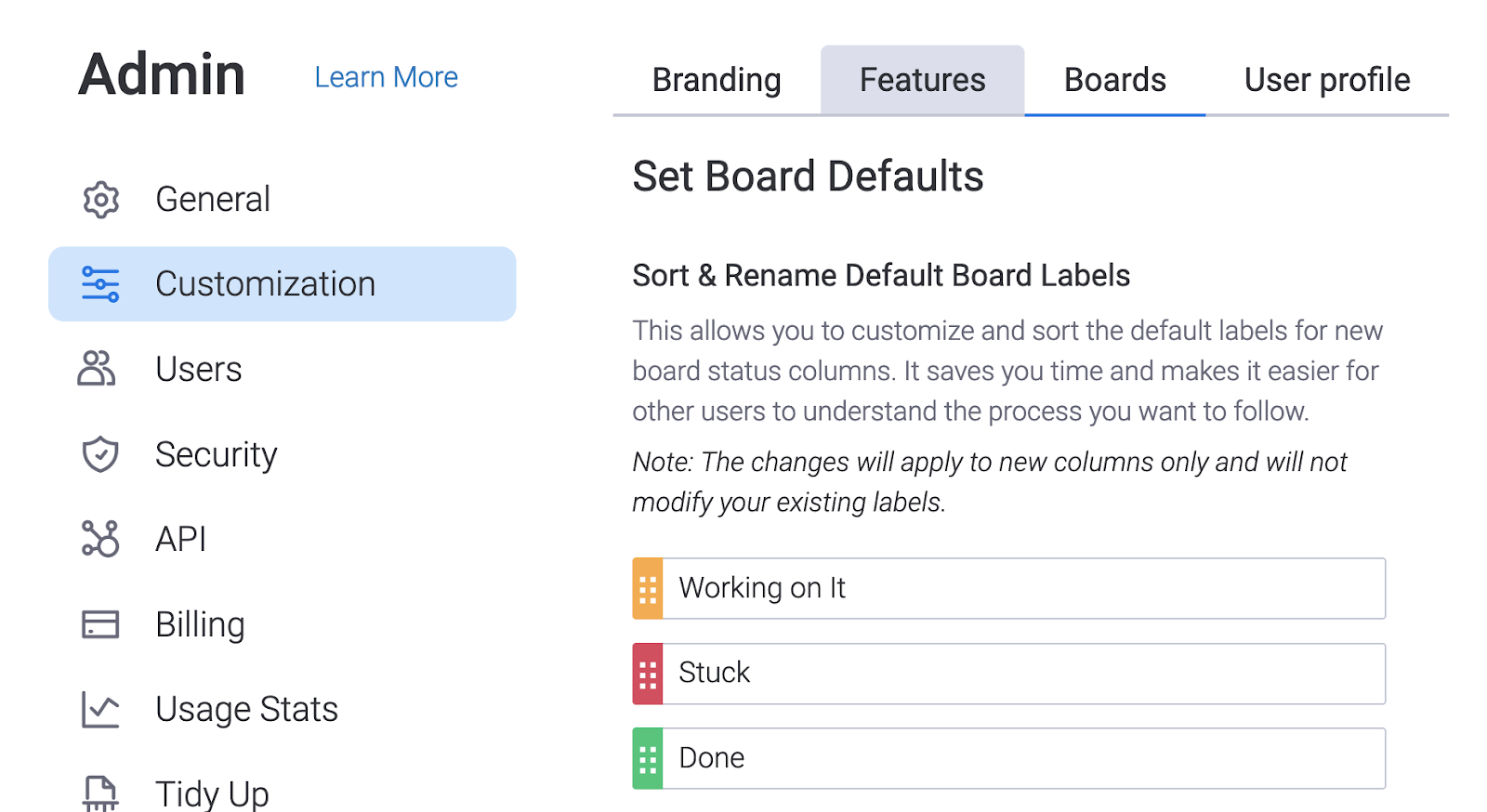1487x812 pixels.
Task: Click the Billing card icon
Action: click(100, 624)
